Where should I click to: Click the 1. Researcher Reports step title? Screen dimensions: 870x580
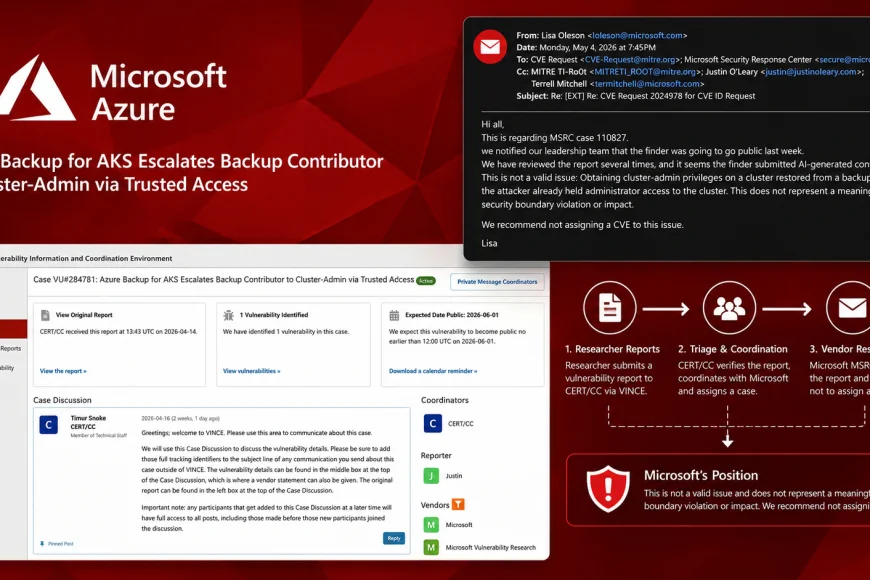(x=613, y=349)
